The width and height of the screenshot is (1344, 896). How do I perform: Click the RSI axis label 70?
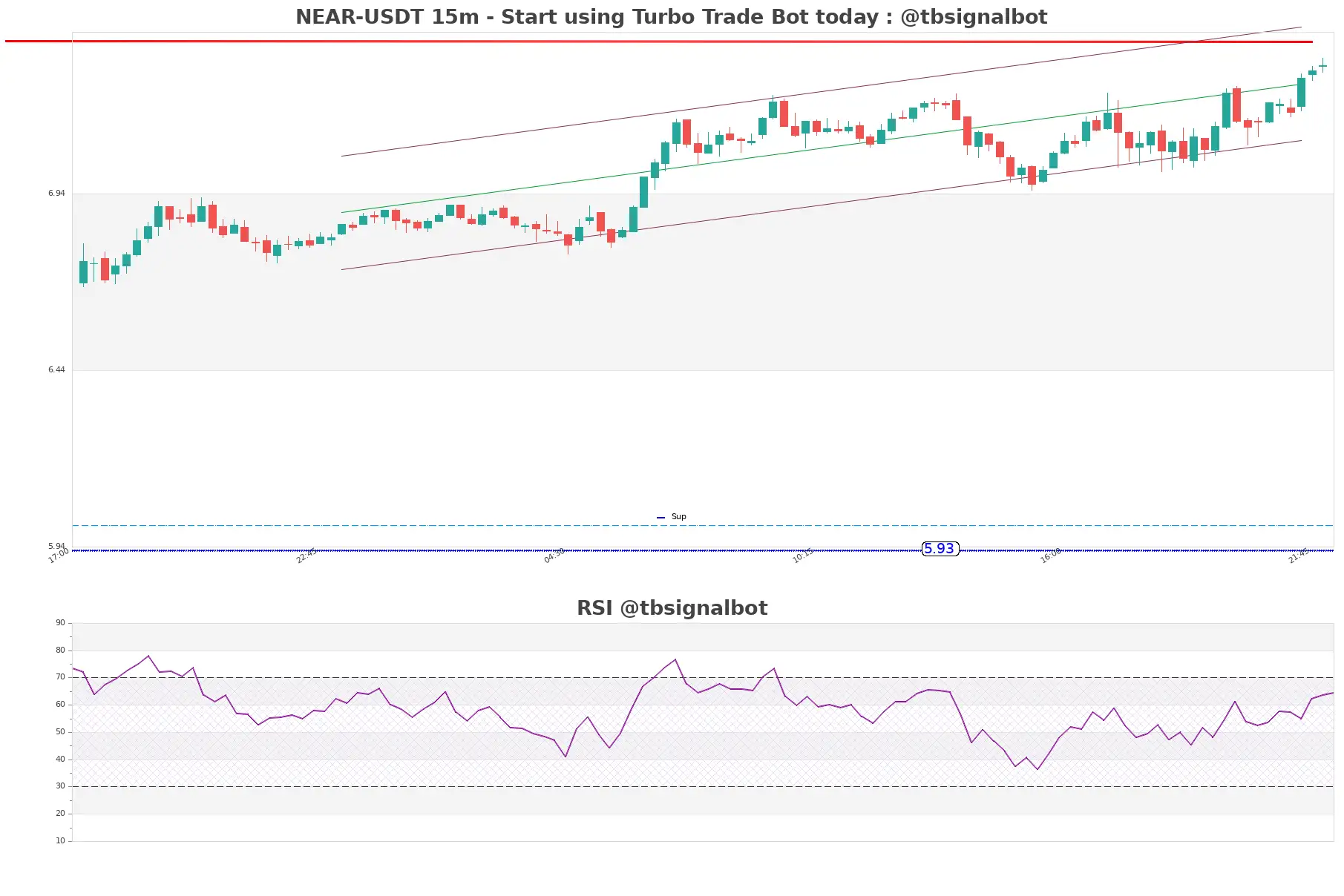[60, 676]
